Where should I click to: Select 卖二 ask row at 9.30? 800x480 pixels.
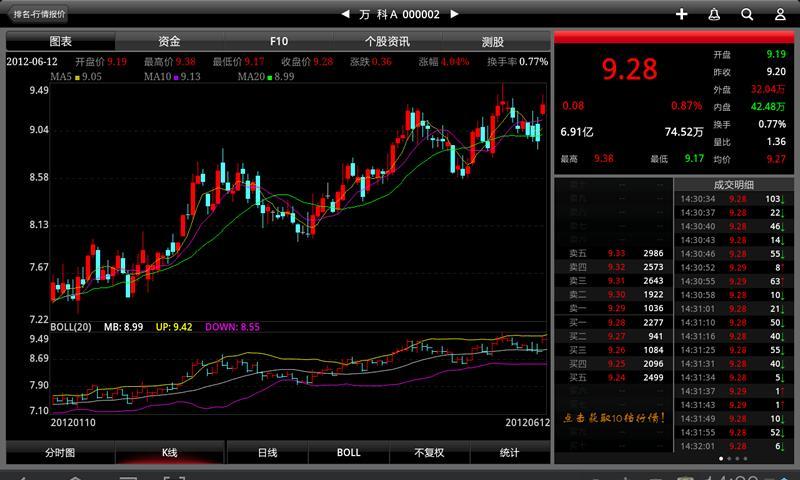click(x=616, y=295)
